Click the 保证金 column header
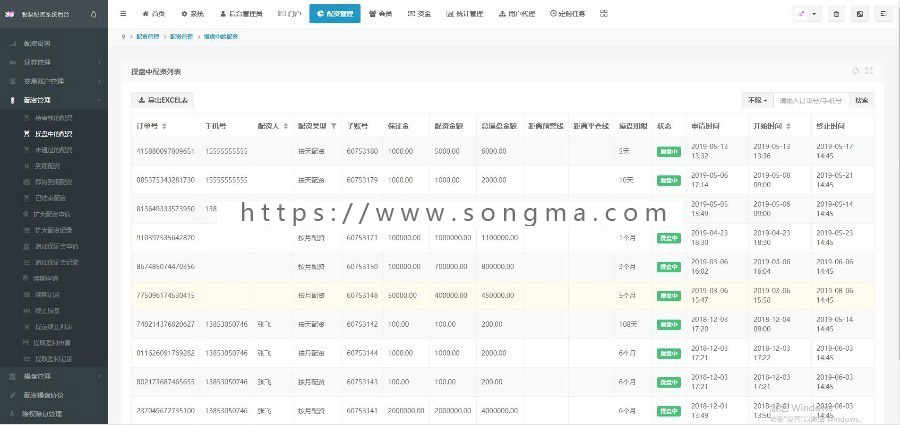Screen dimensions: 900x425 (x=398, y=126)
